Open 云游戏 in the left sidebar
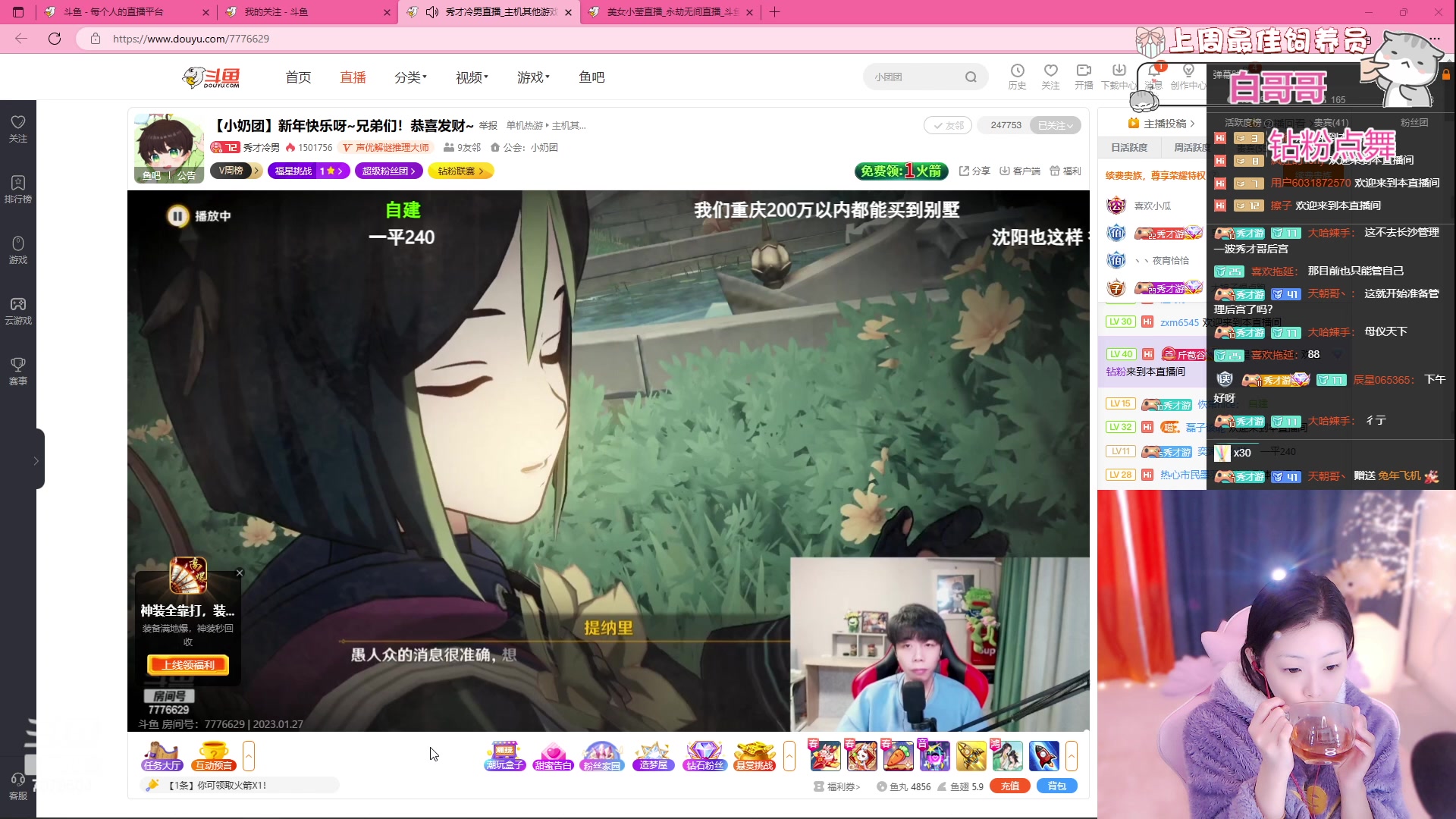The width and height of the screenshot is (1456, 819). click(x=18, y=310)
